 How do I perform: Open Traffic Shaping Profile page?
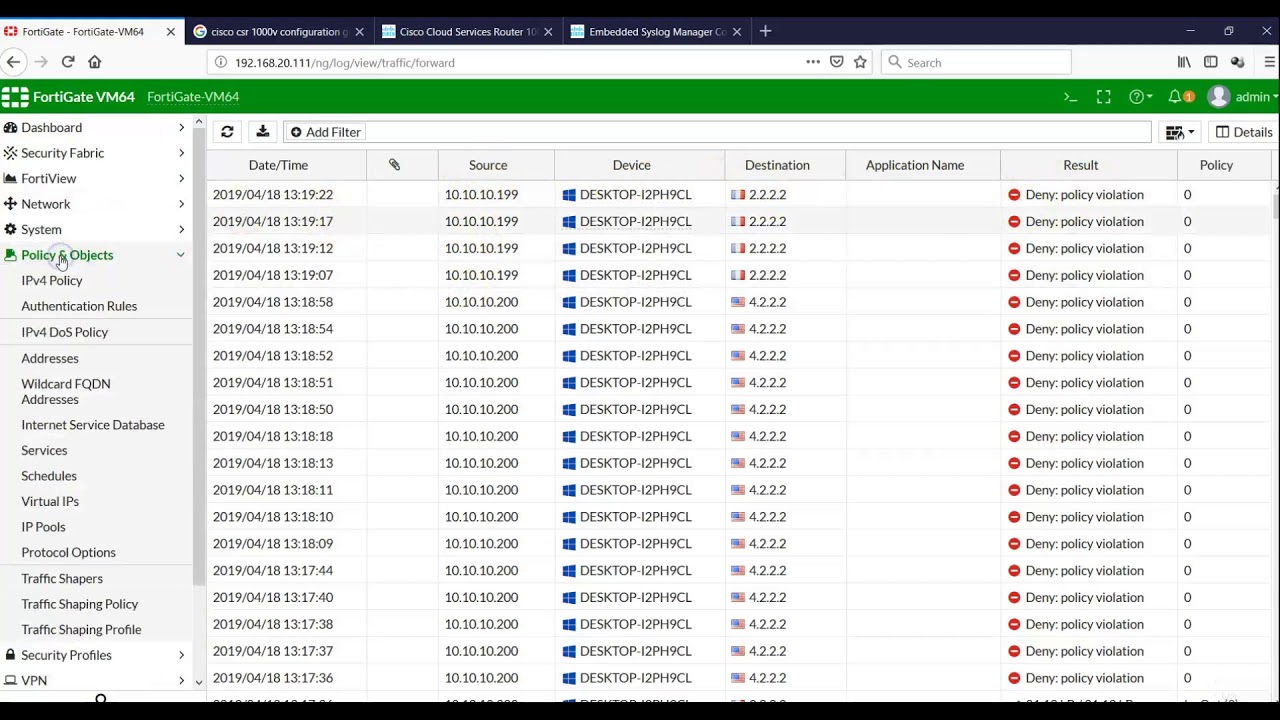point(81,630)
